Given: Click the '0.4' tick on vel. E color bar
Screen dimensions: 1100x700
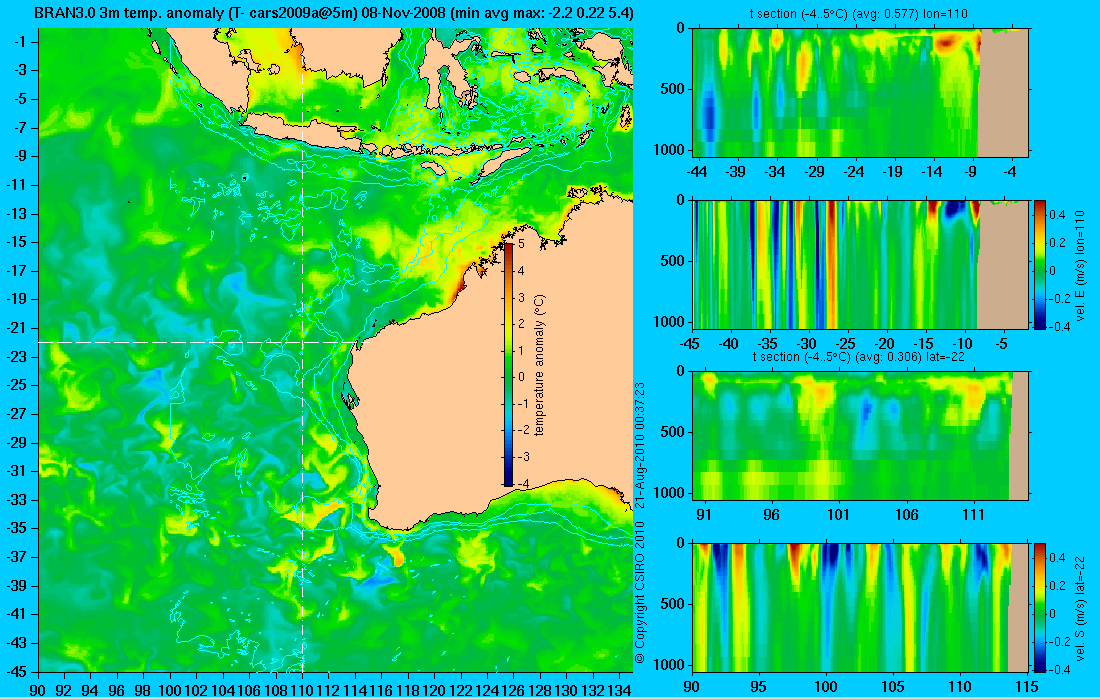Looking at the screenshot, I should 1057,214.
